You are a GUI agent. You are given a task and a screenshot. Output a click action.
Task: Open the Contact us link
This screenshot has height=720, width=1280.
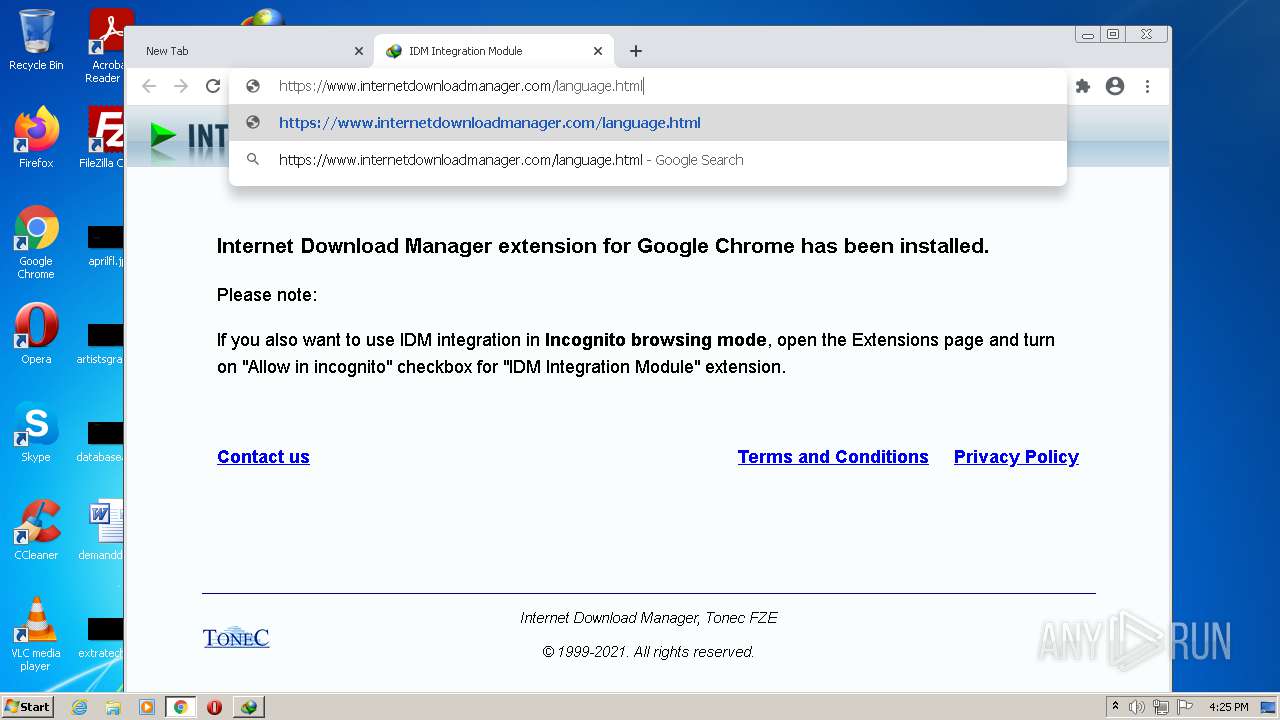click(263, 457)
